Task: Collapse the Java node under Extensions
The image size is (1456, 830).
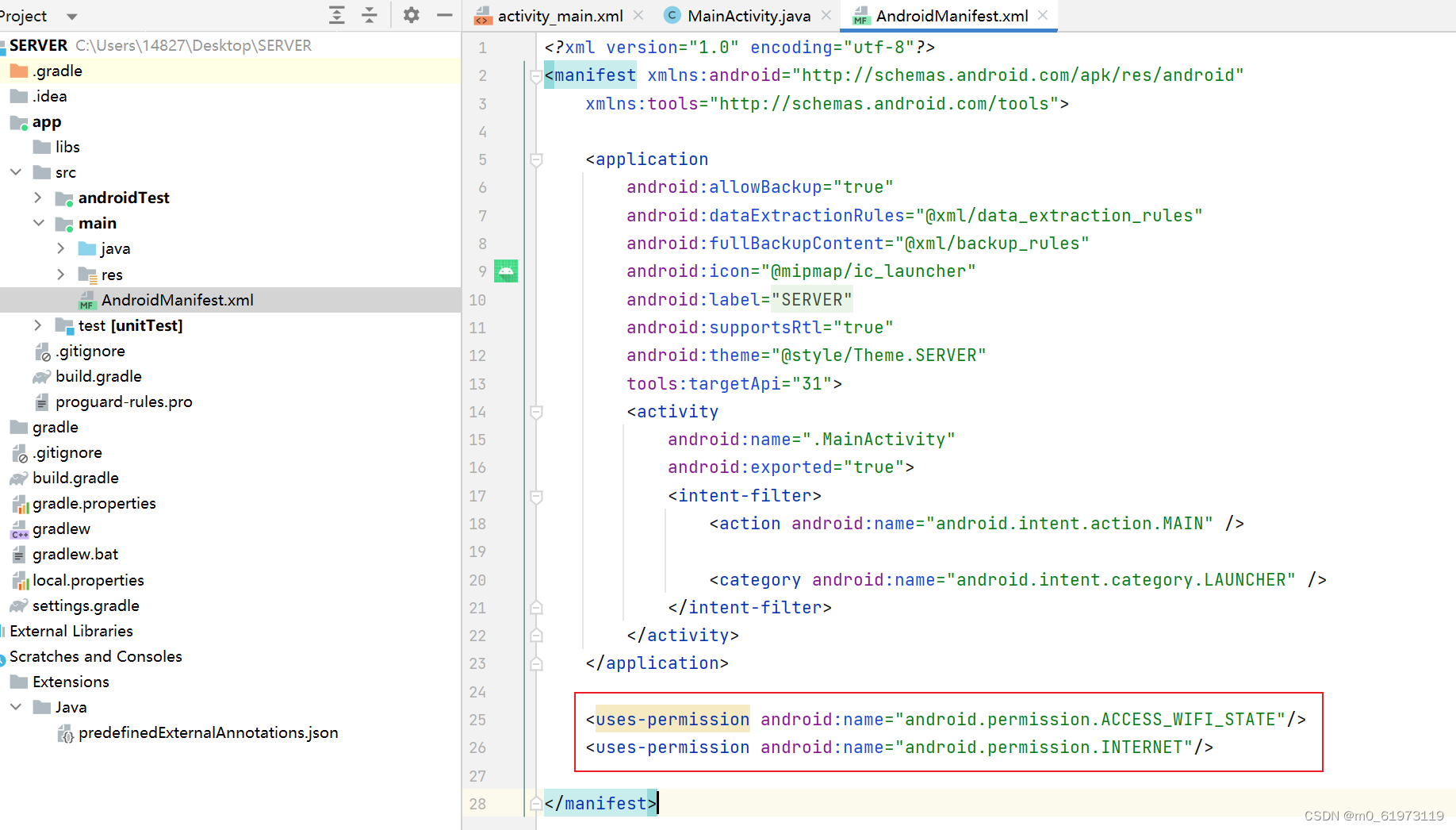Action: coord(16,707)
